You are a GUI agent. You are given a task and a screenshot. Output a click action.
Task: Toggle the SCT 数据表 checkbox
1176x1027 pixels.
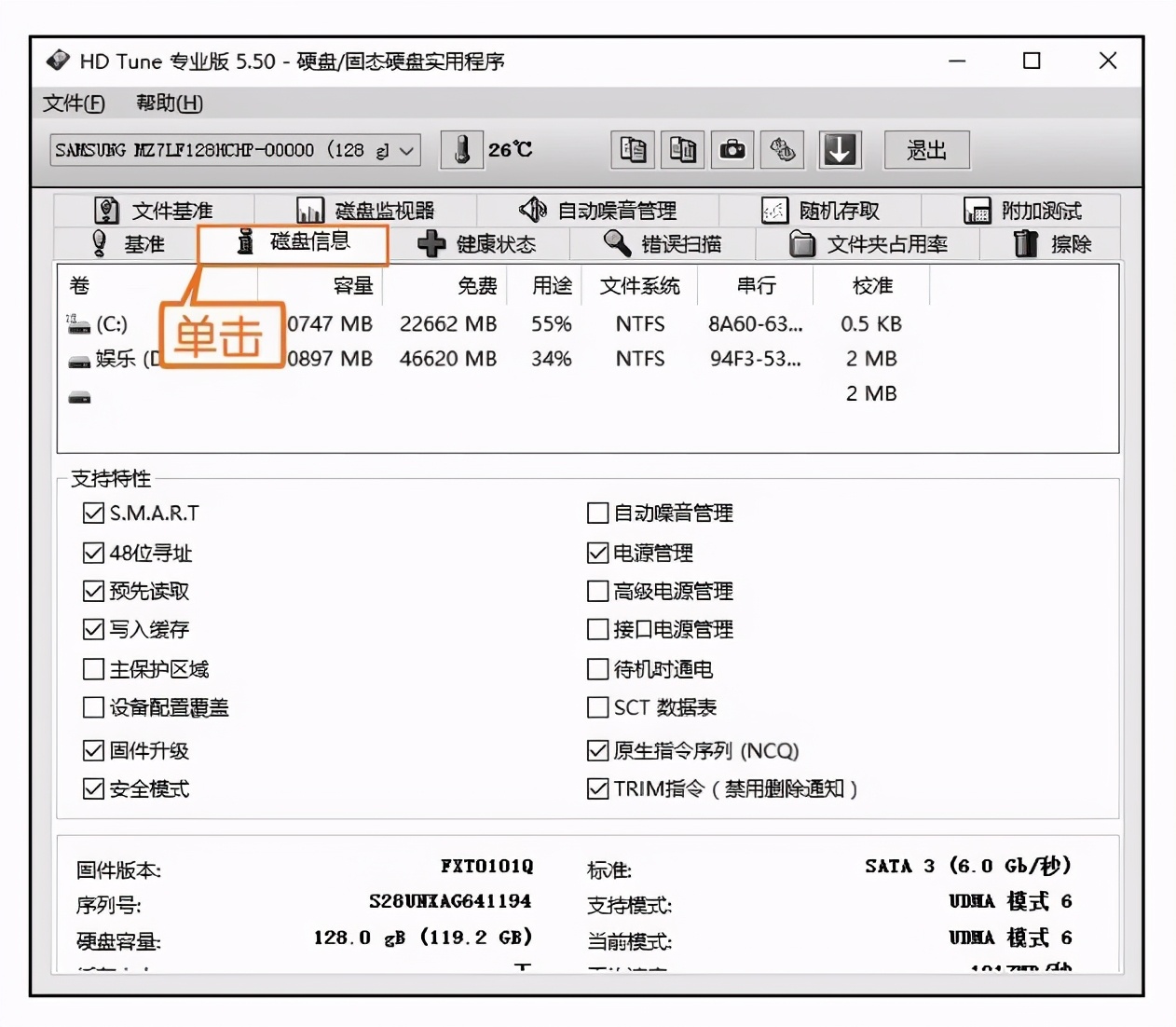click(597, 707)
